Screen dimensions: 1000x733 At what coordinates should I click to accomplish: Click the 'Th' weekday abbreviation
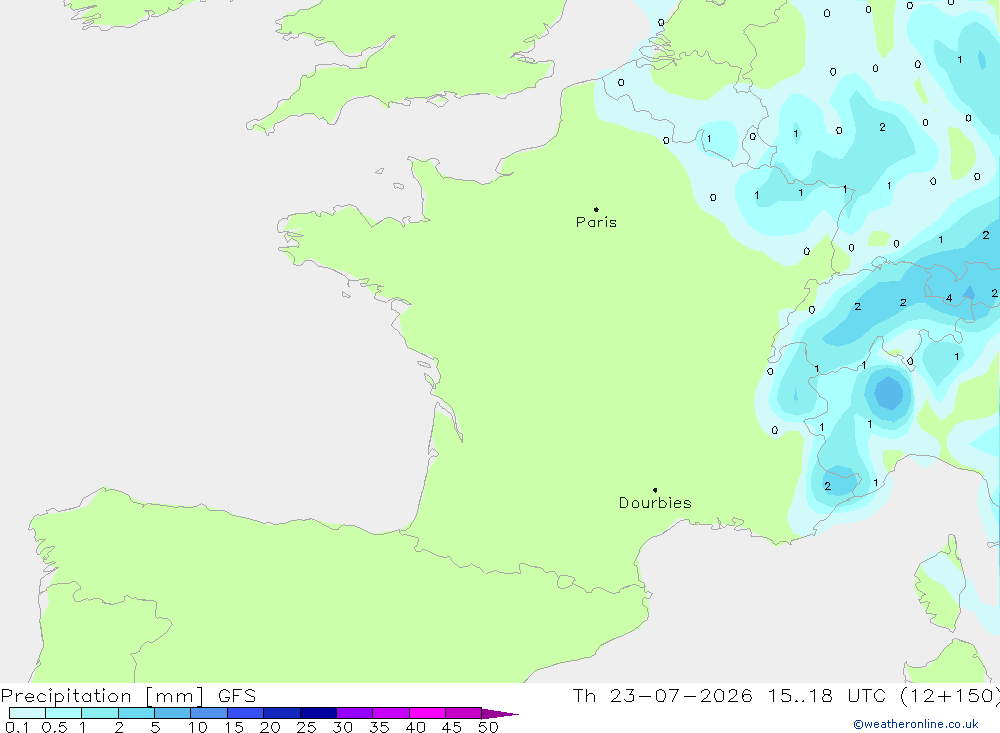click(584, 696)
